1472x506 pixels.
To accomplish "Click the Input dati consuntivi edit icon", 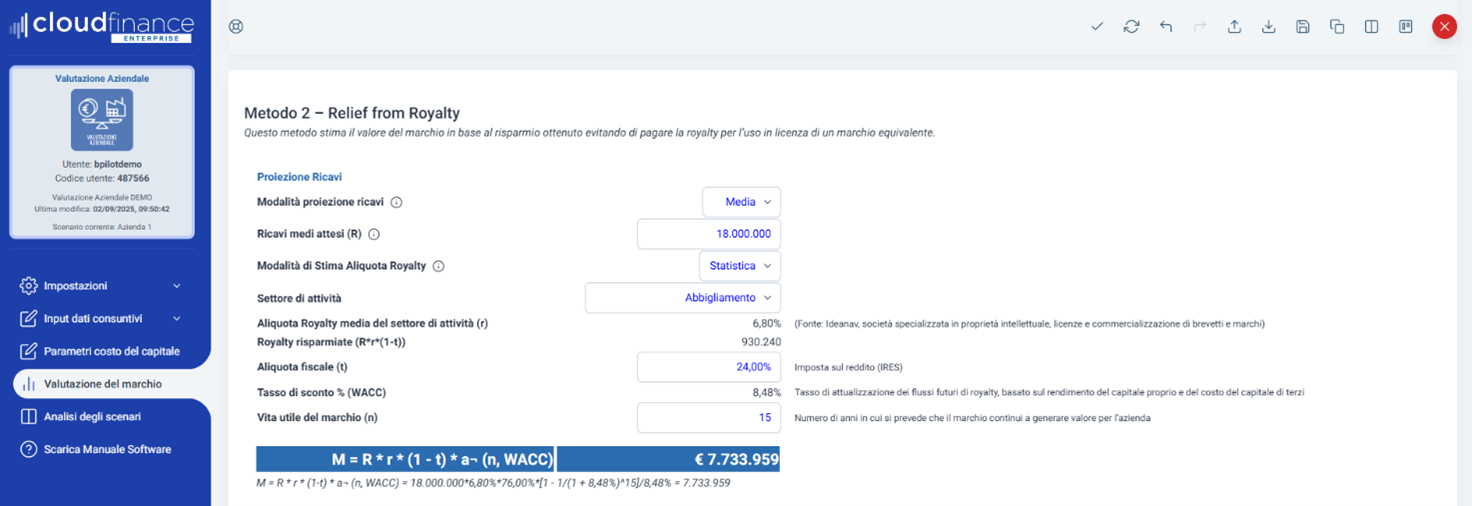I will coord(28,319).
